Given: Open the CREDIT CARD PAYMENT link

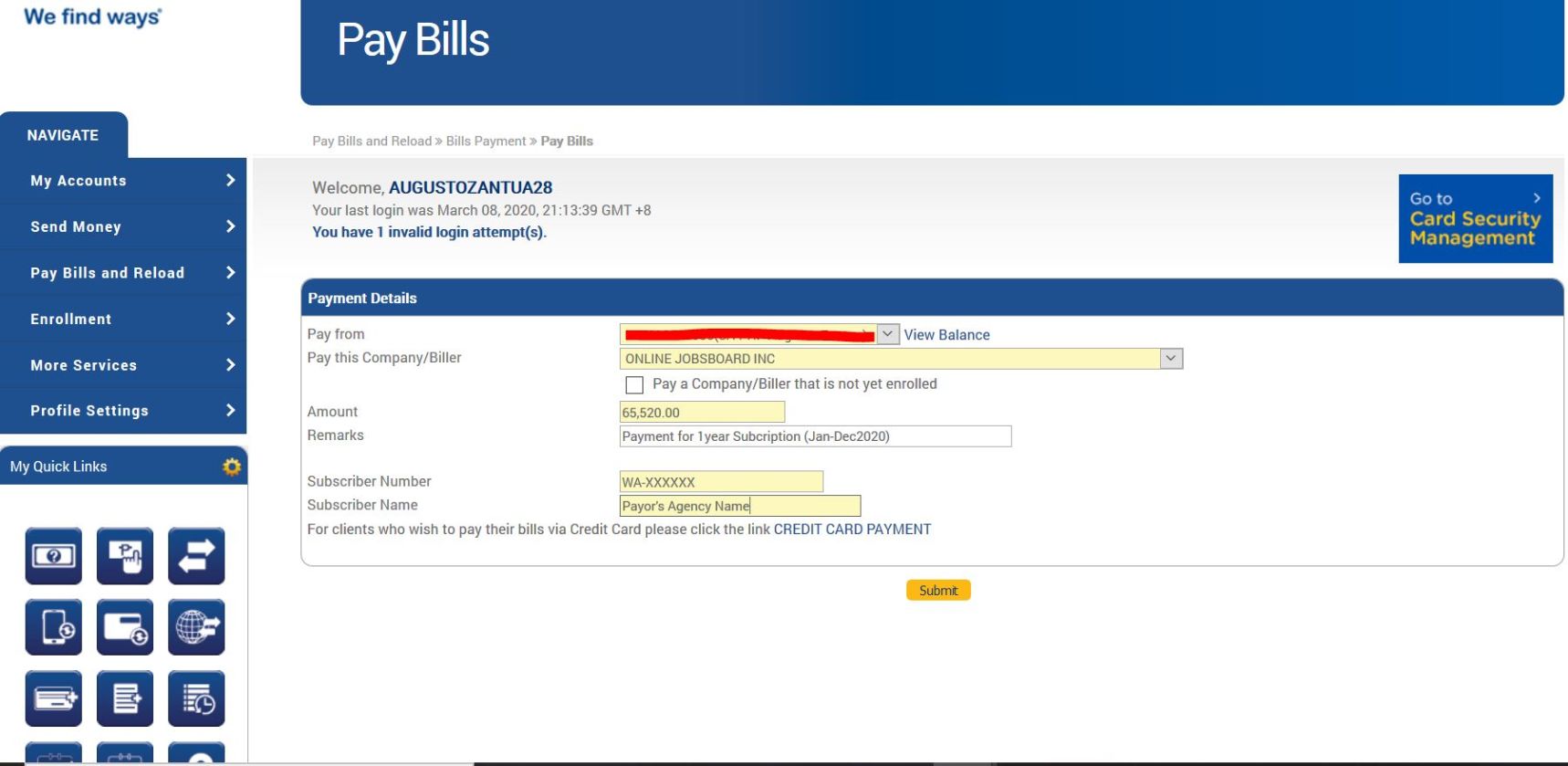Looking at the screenshot, I should tap(852, 530).
